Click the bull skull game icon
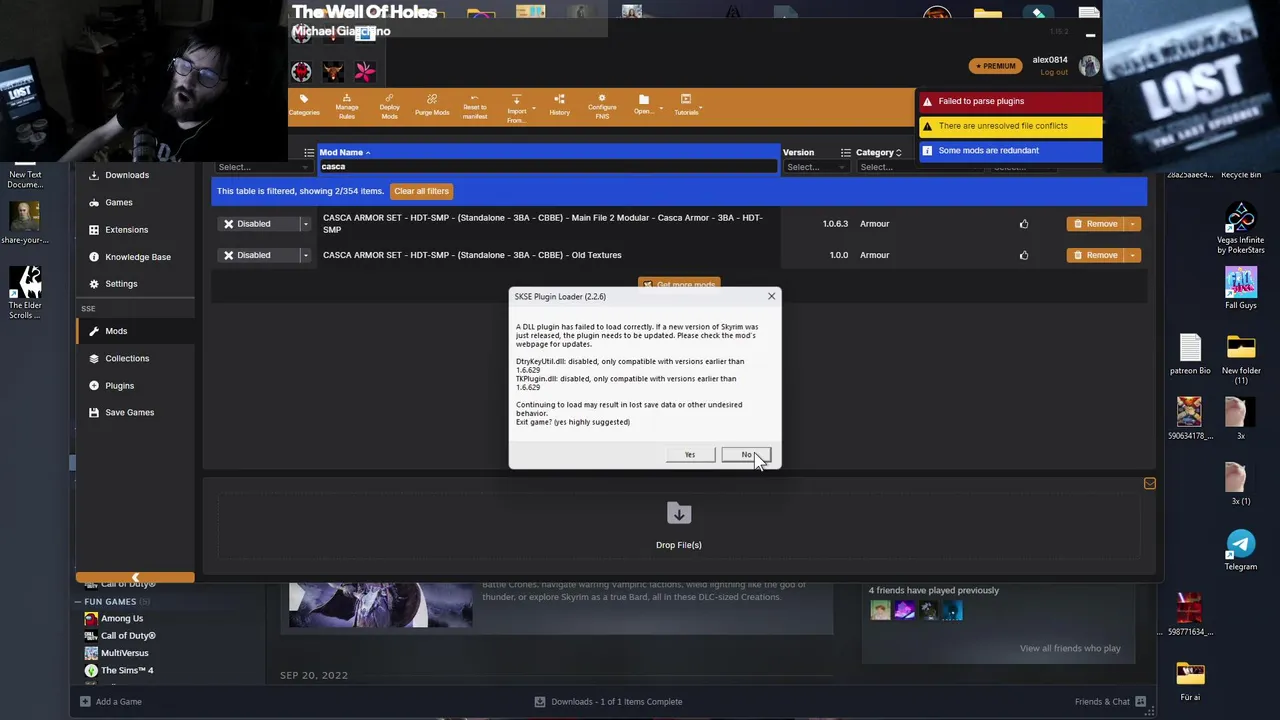This screenshot has height=720, width=1280. coord(333,71)
